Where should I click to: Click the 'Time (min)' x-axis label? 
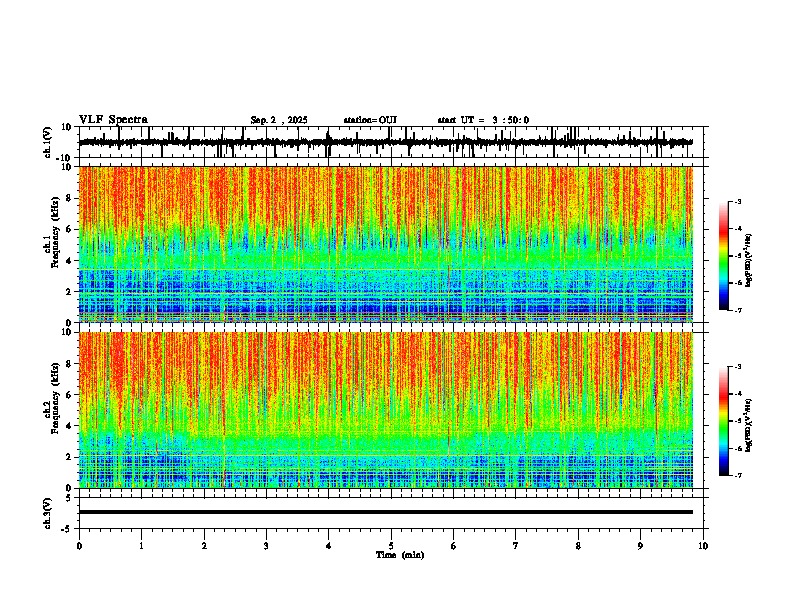(x=400, y=555)
